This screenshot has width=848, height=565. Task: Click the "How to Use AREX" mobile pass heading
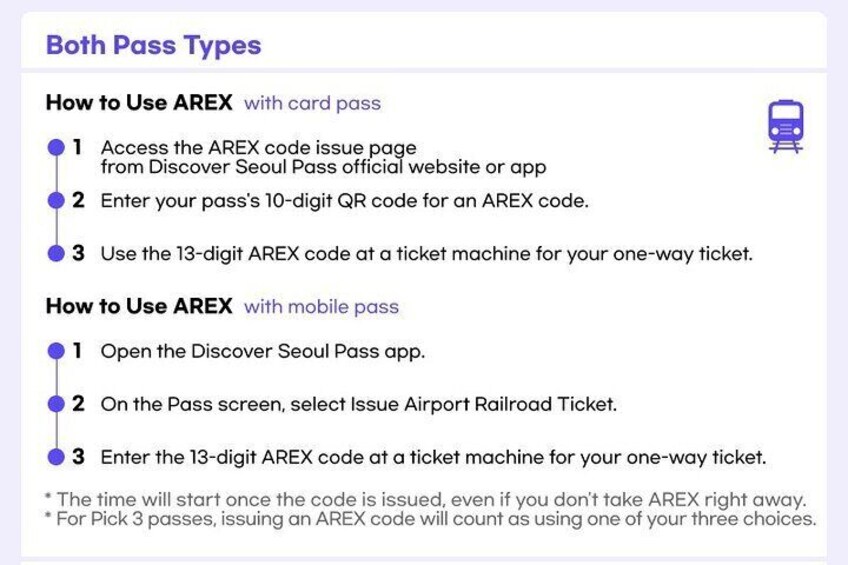coord(139,306)
